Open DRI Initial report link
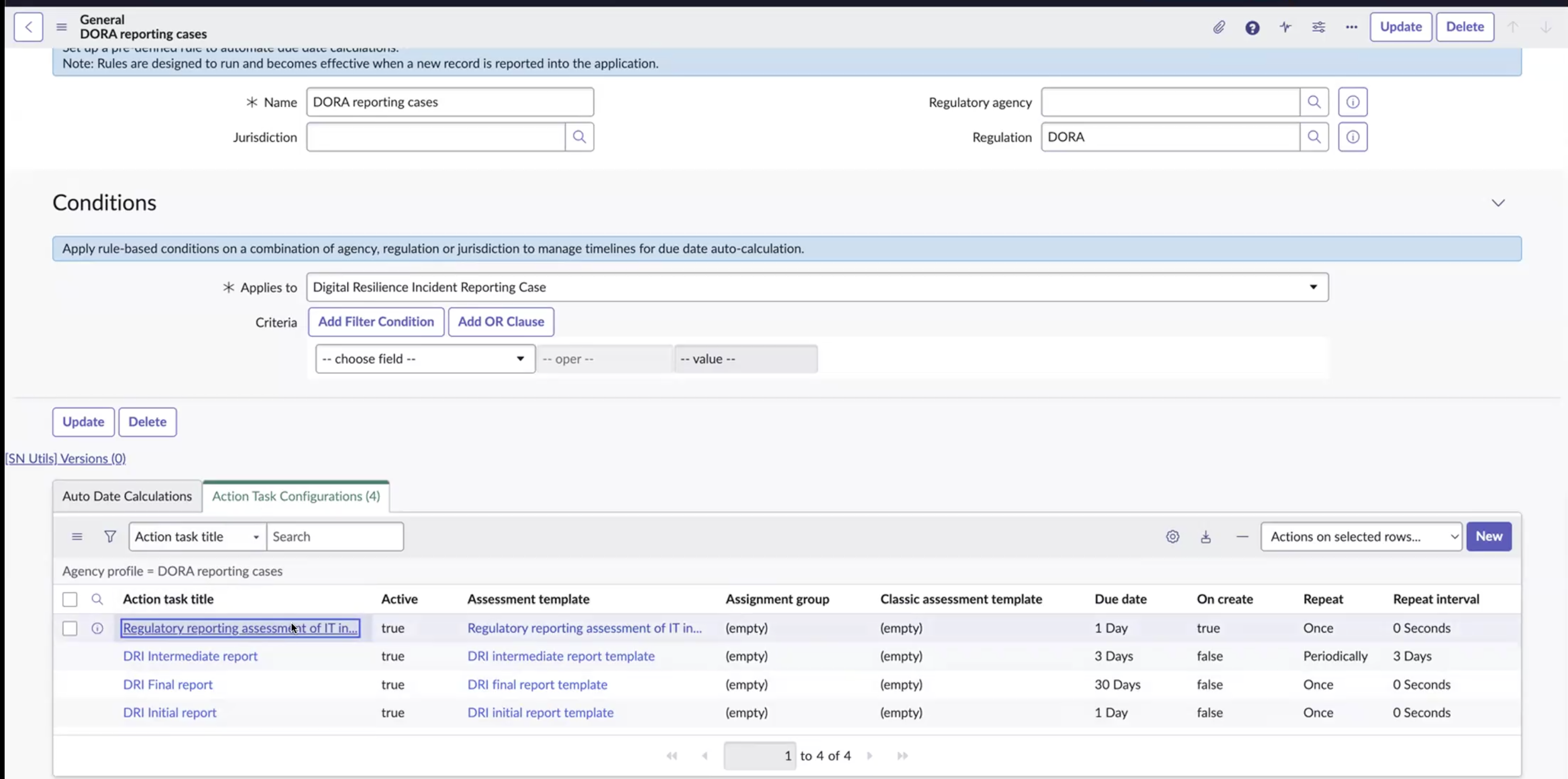 pos(169,712)
